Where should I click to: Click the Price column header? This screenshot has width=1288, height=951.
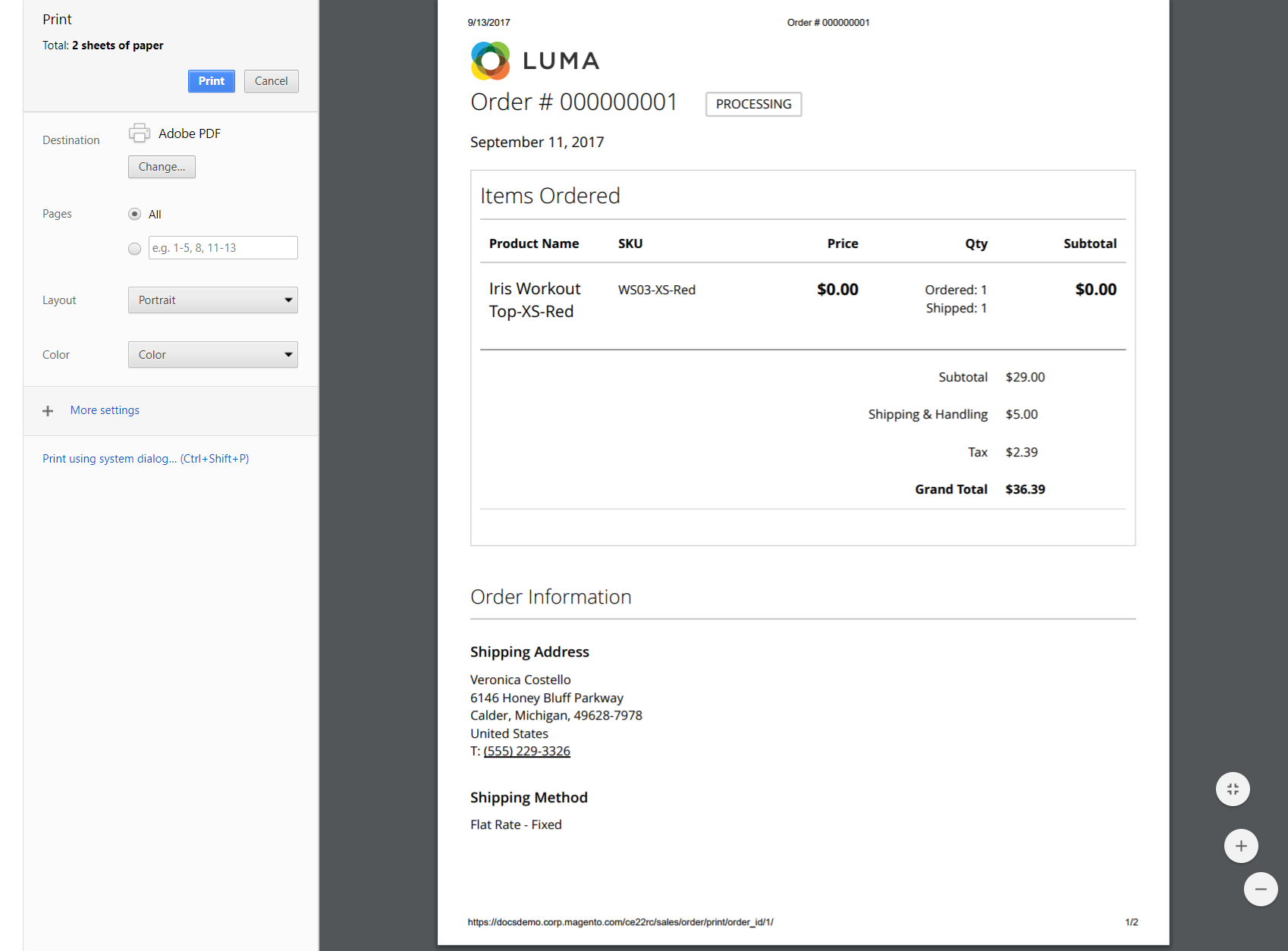[843, 243]
